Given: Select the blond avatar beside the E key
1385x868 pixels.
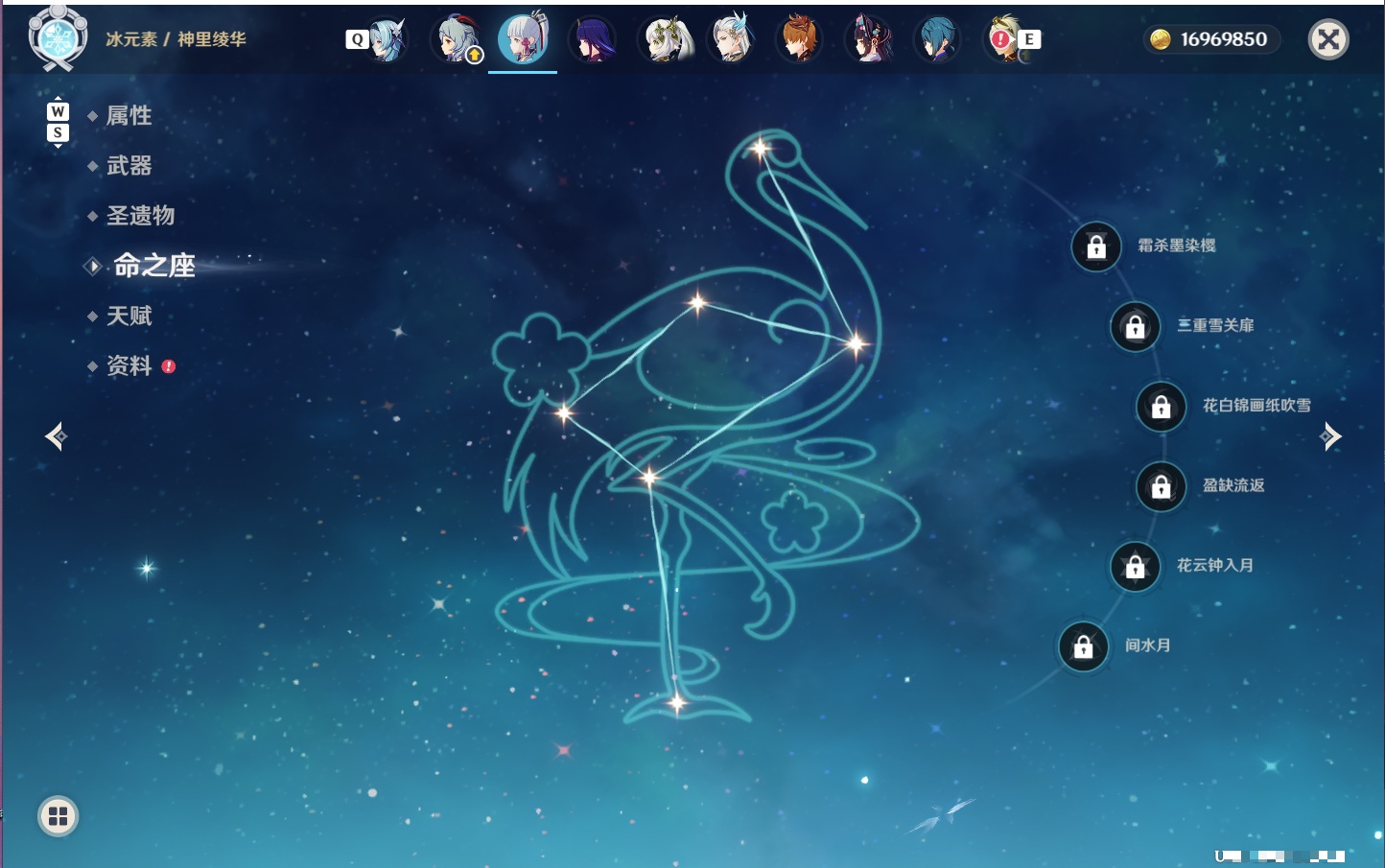Looking at the screenshot, I should coord(1004,39).
